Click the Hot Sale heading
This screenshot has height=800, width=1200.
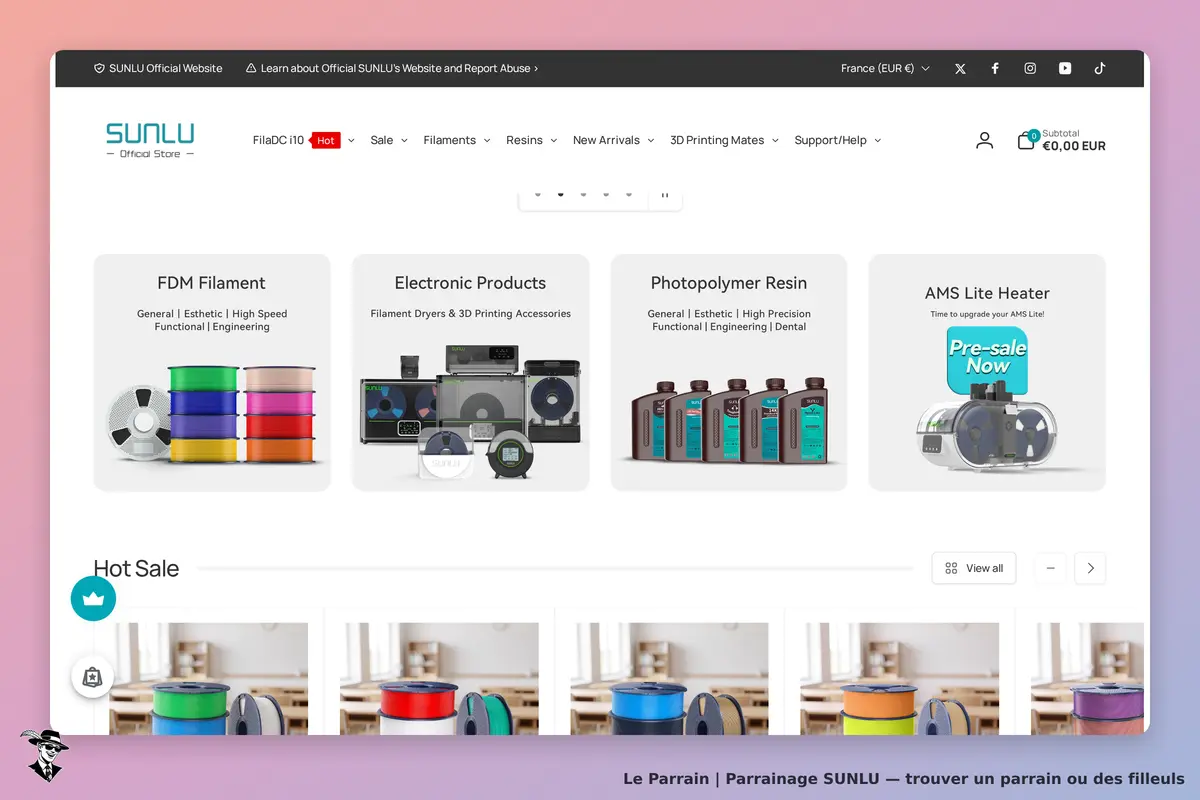point(136,568)
